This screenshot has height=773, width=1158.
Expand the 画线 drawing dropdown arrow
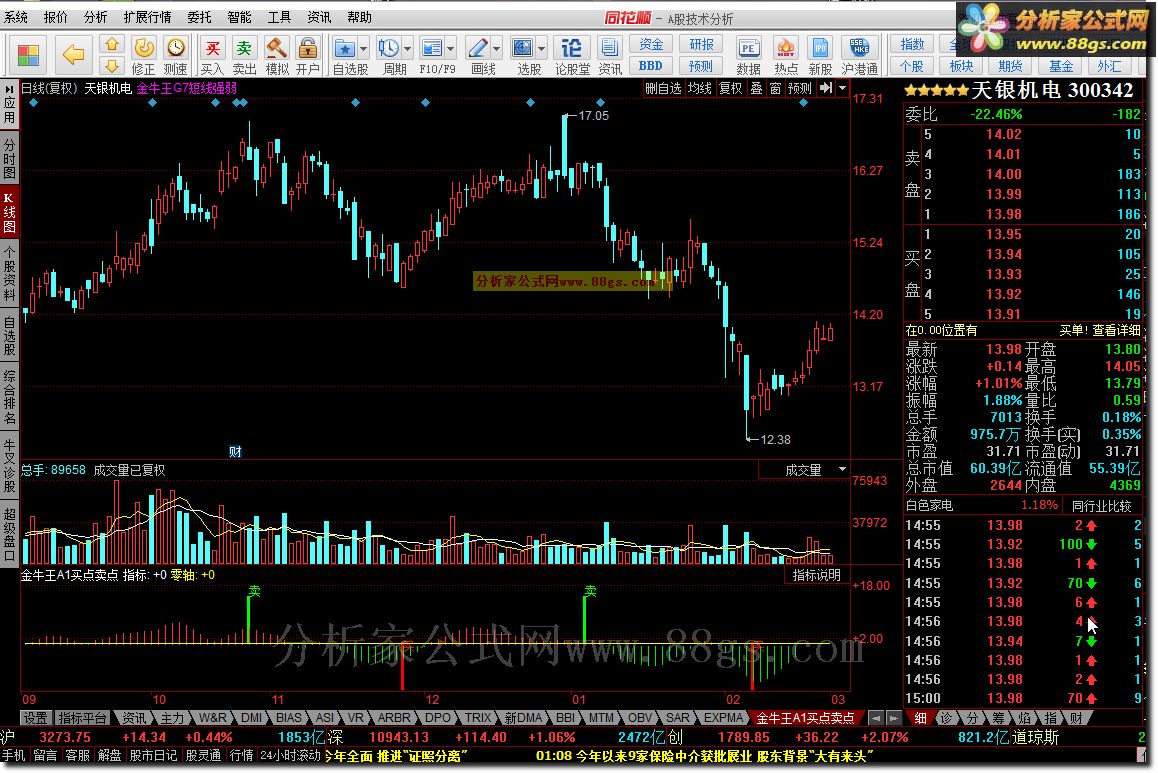coord(496,49)
